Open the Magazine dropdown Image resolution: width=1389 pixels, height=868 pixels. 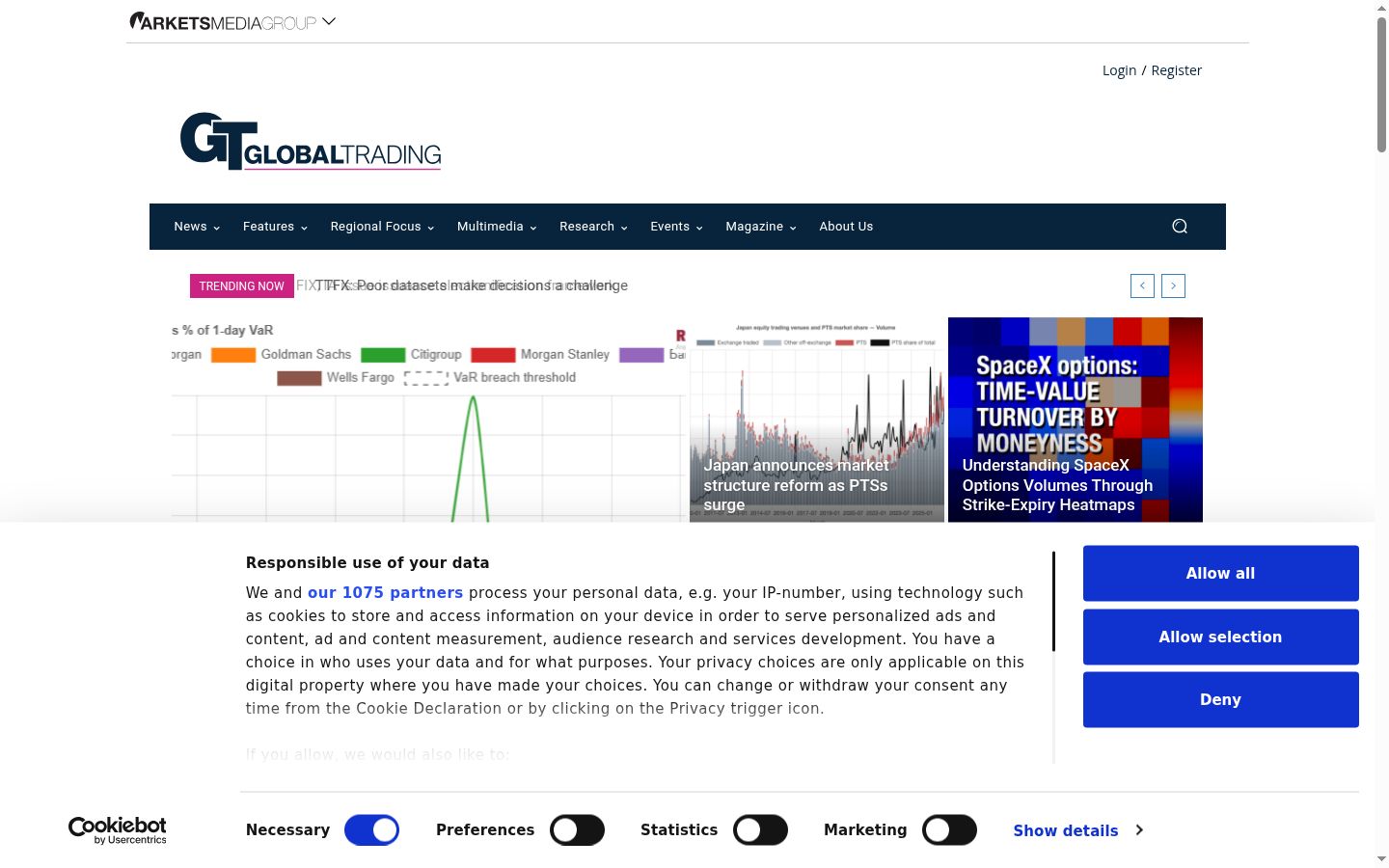(761, 227)
